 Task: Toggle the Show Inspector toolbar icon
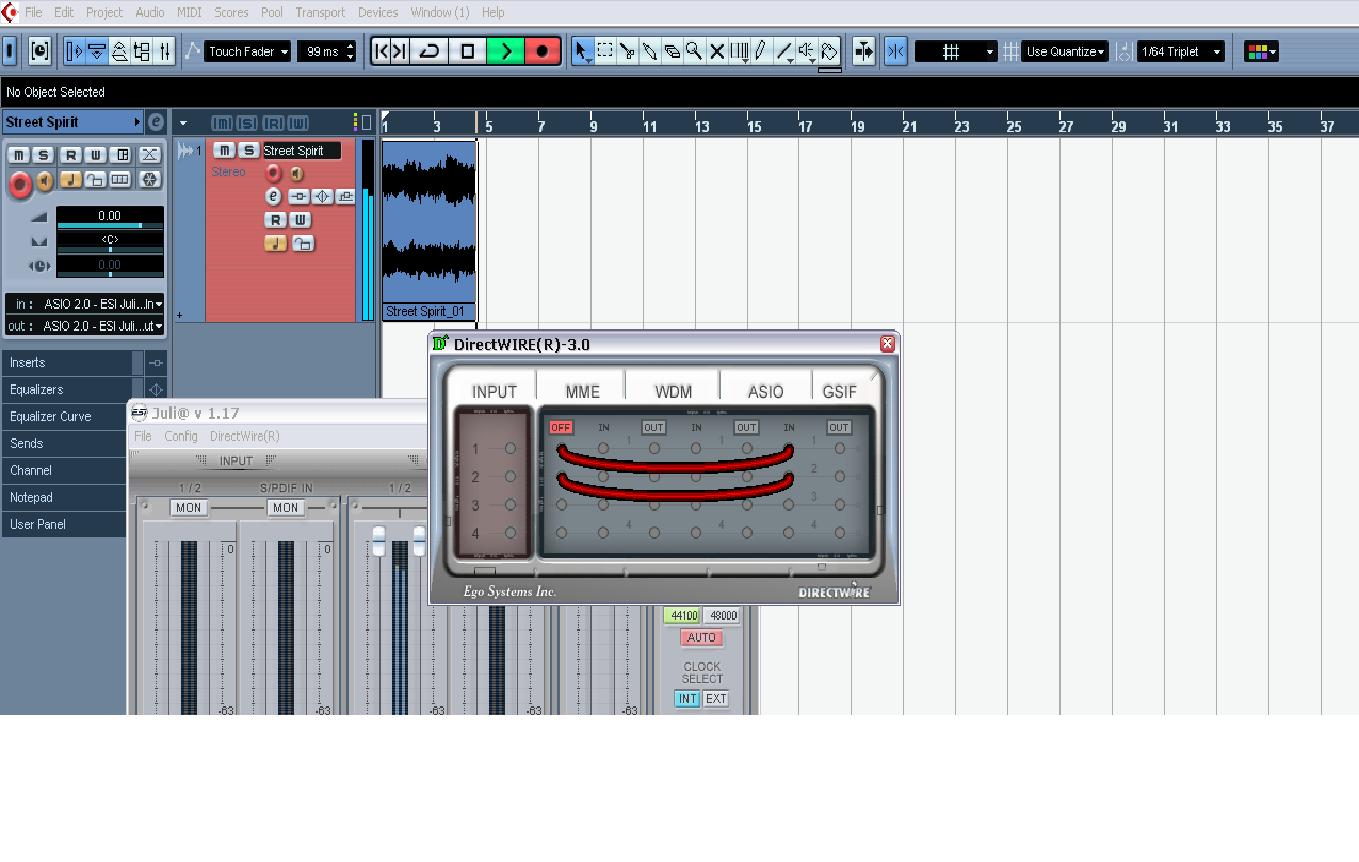pyautogui.click(x=74, y=51)
